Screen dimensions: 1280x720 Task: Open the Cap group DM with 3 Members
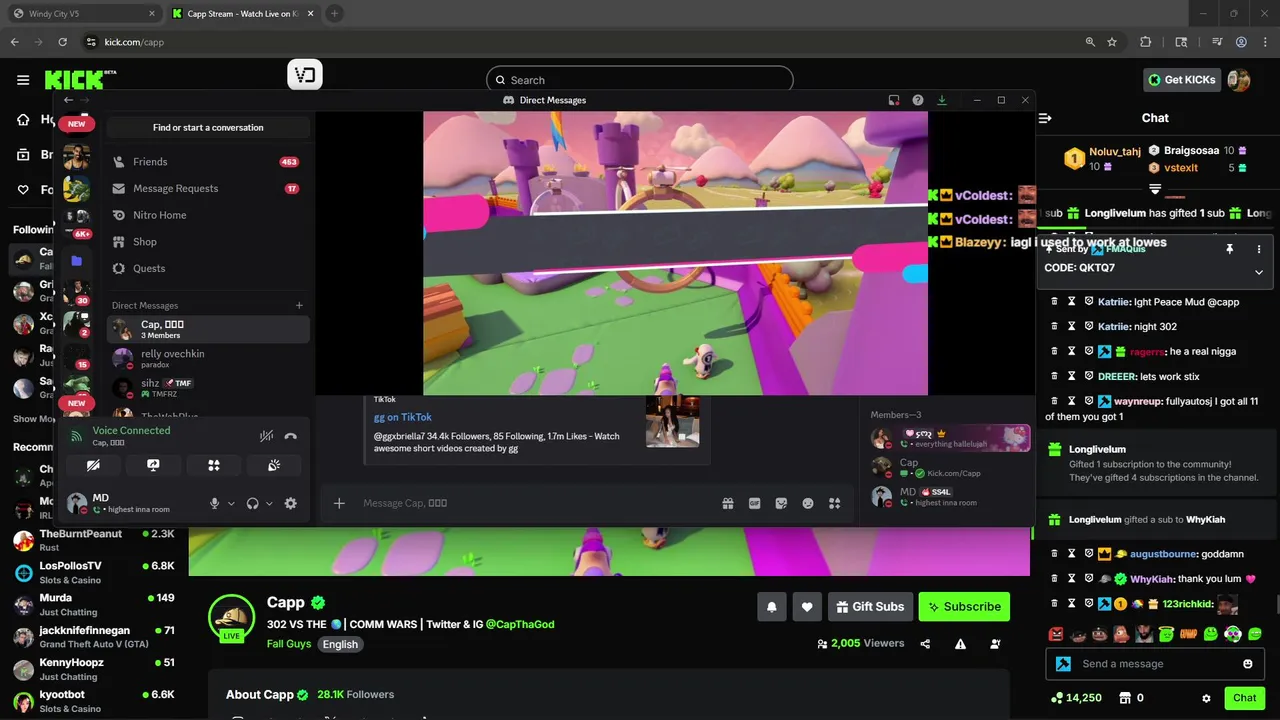pyautogui.click(x=208, y=329)
